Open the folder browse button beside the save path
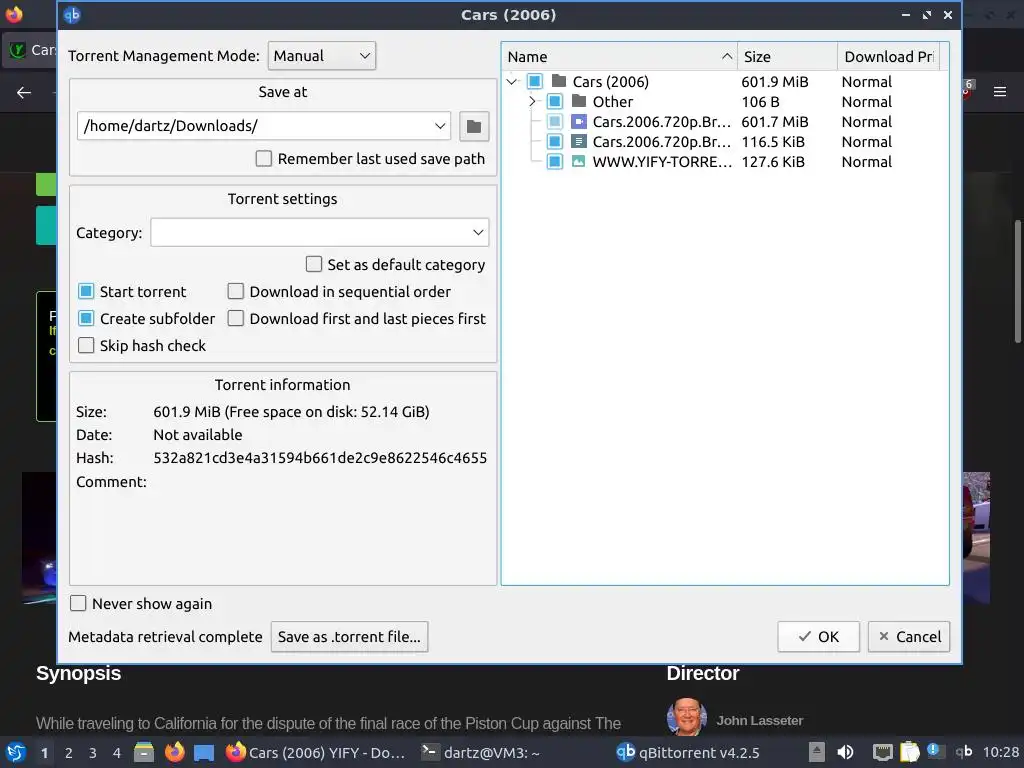Viewport: 1024px width, 768px height. pos(474,126)
